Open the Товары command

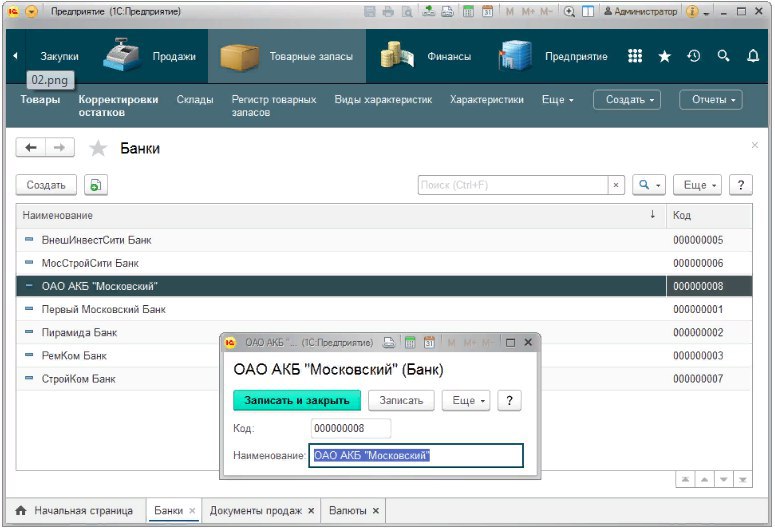pos(40,99)
